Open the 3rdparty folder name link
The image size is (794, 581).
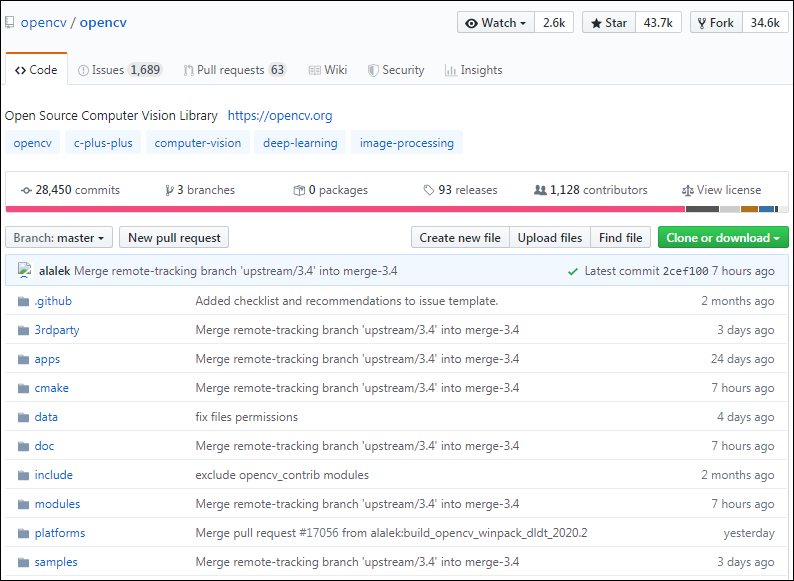(57, 330)
